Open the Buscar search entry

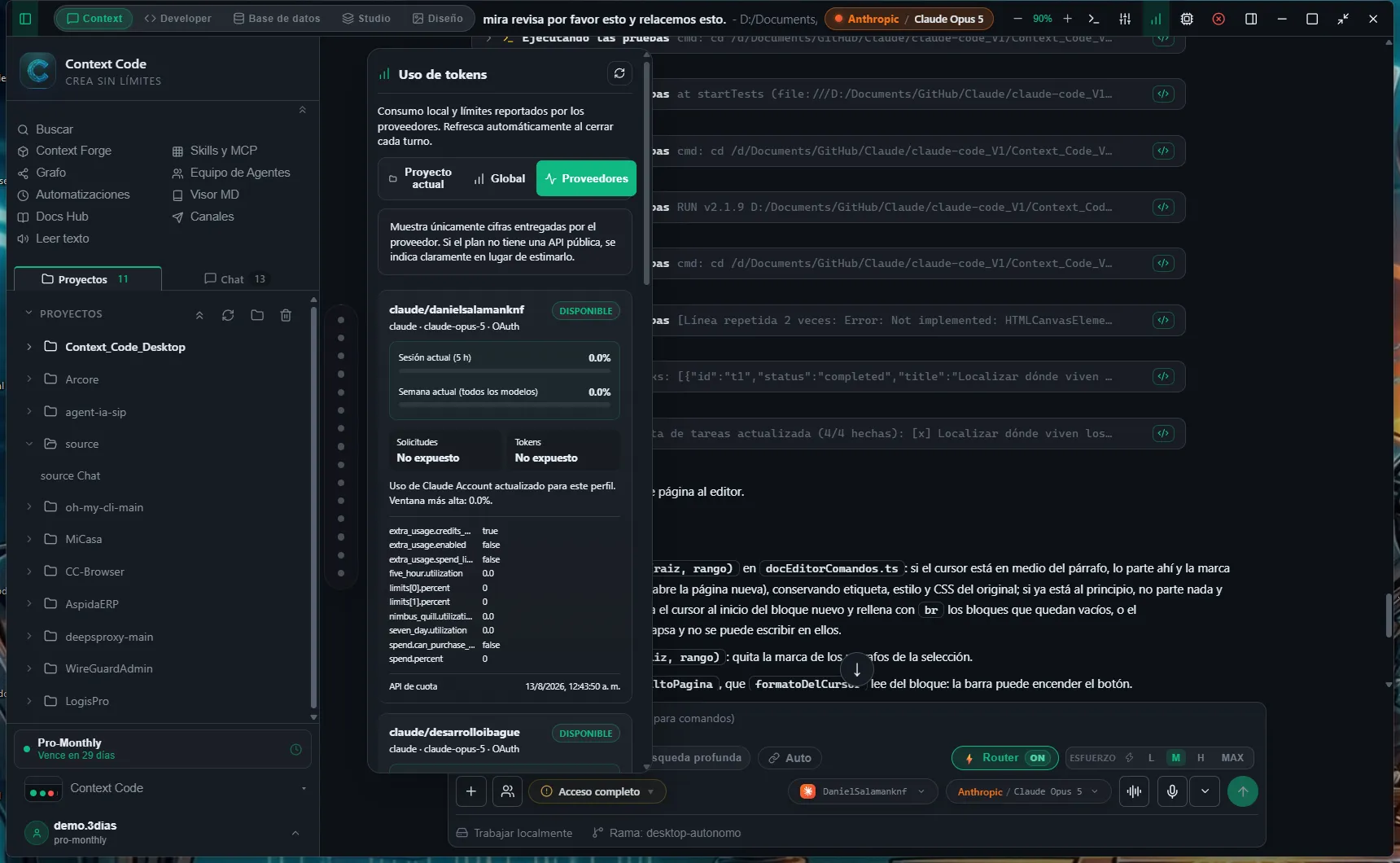46,129
